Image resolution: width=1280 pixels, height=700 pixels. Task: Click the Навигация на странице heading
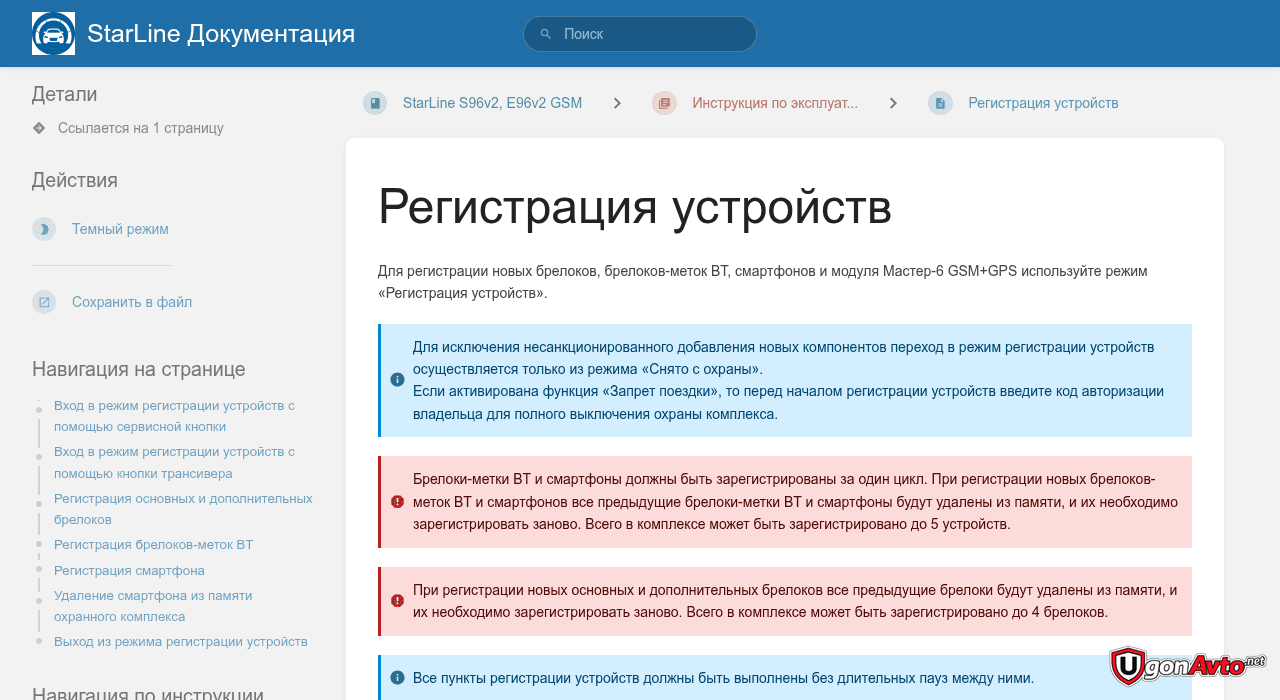tap(139, 369)
